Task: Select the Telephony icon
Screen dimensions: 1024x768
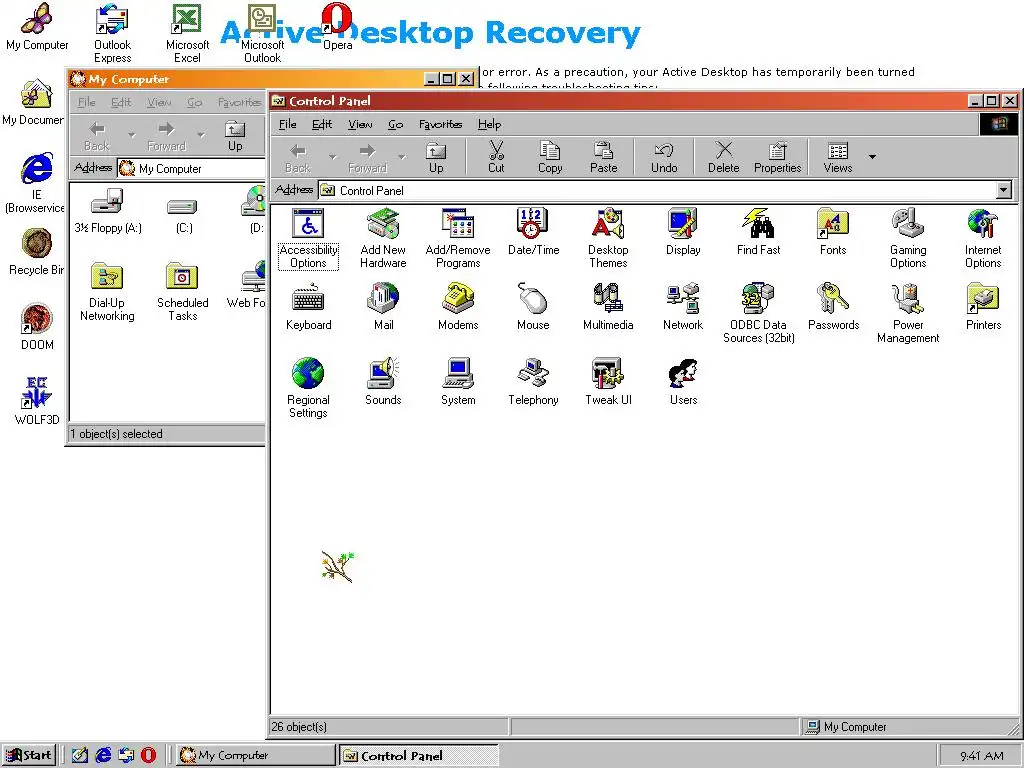Action: click(x=533, y=382)
